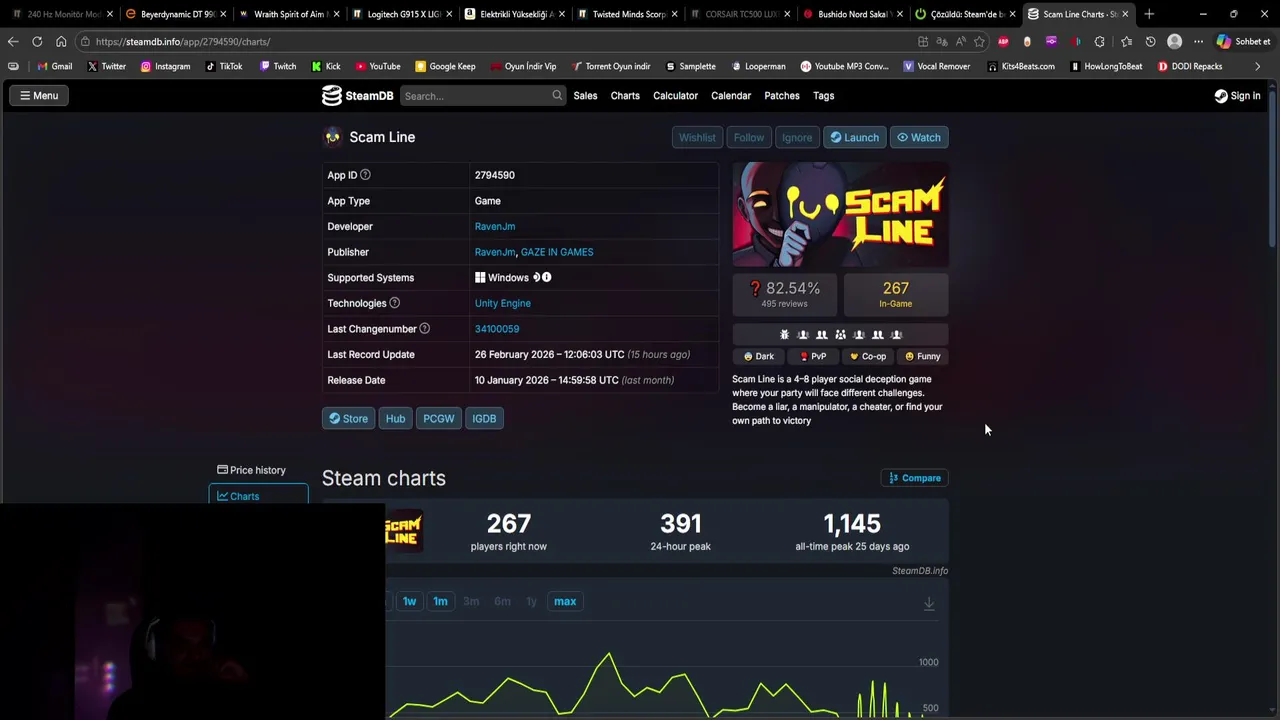
Task: Open the browser three-dot settings menu
Action: click(1198, 42)
